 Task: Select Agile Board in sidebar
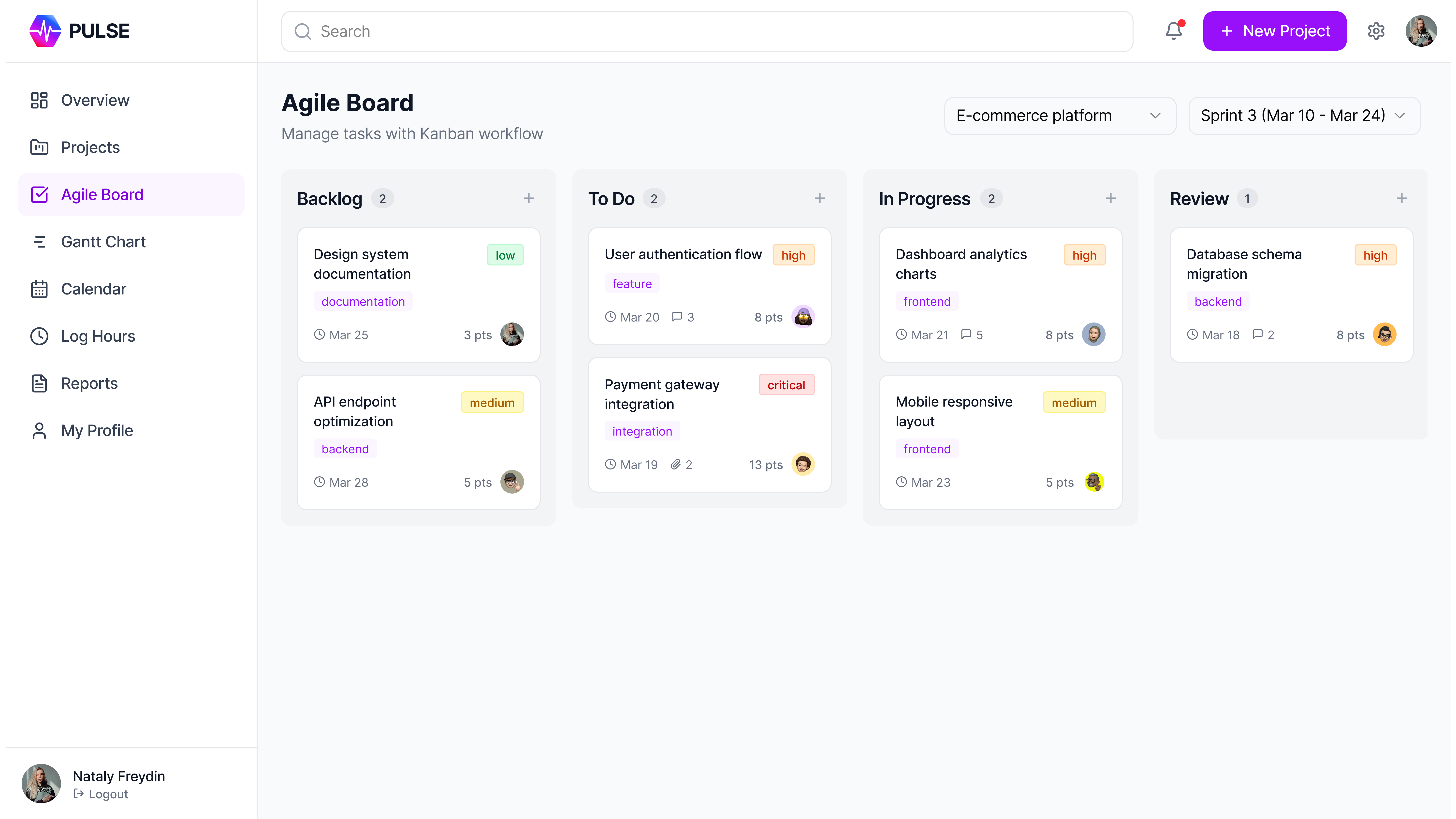[x=131, y=194]
